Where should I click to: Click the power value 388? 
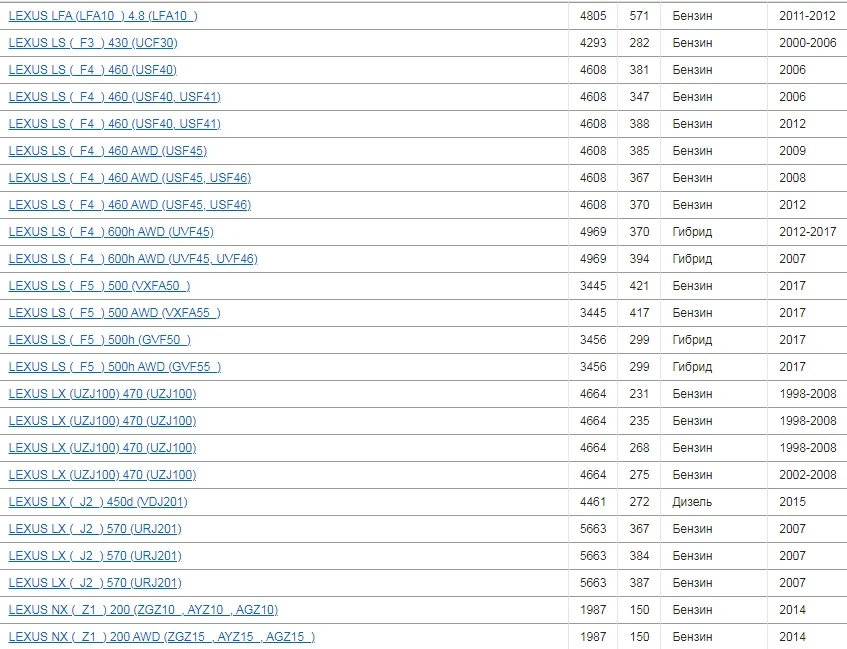coord(639,124)
